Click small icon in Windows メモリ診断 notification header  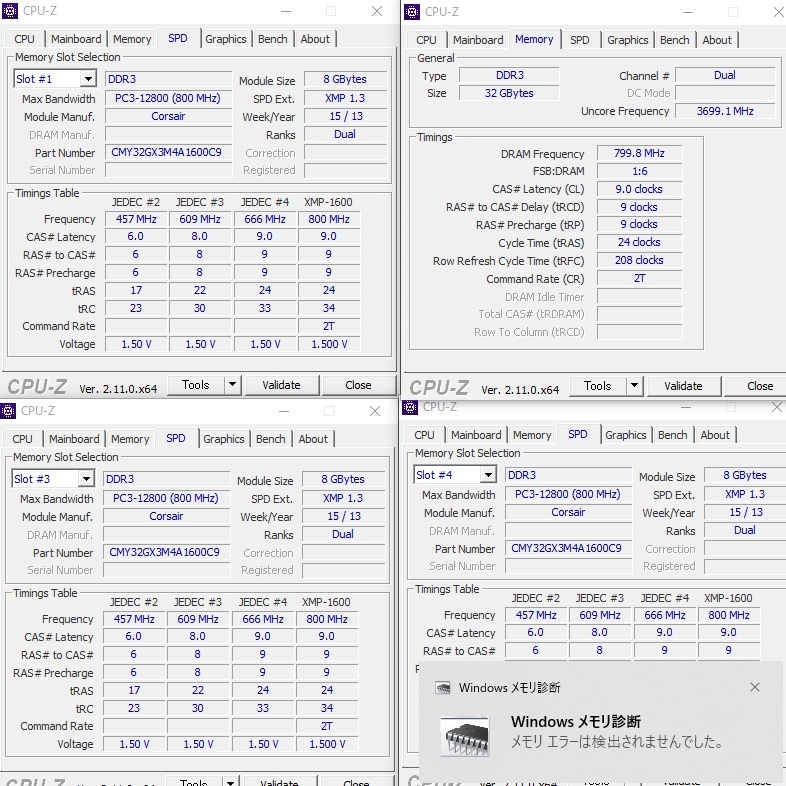[x=442, y=688]
